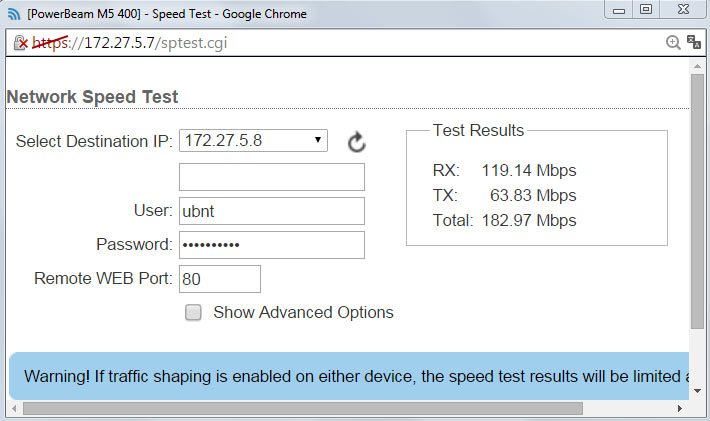Screen dimensions: 710x421
Task: Click the zoom magnifier icon in address bar
Action: (673, 43)
